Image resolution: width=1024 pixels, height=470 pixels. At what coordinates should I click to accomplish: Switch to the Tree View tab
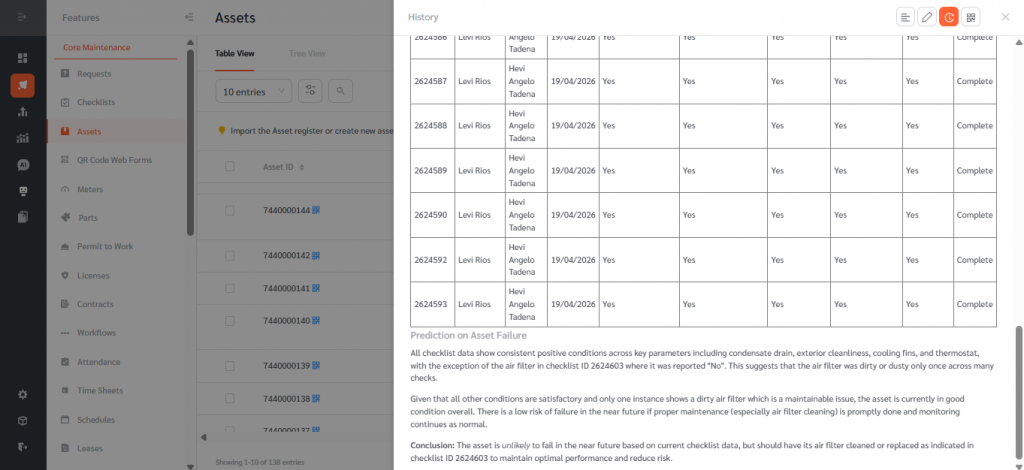coord(307,53)
